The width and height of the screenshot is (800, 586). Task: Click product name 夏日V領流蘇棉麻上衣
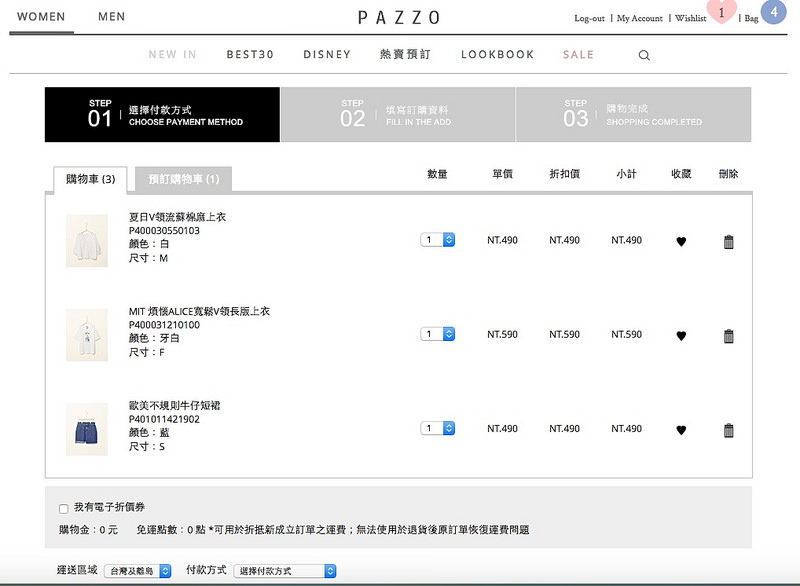tap(177, 217)
